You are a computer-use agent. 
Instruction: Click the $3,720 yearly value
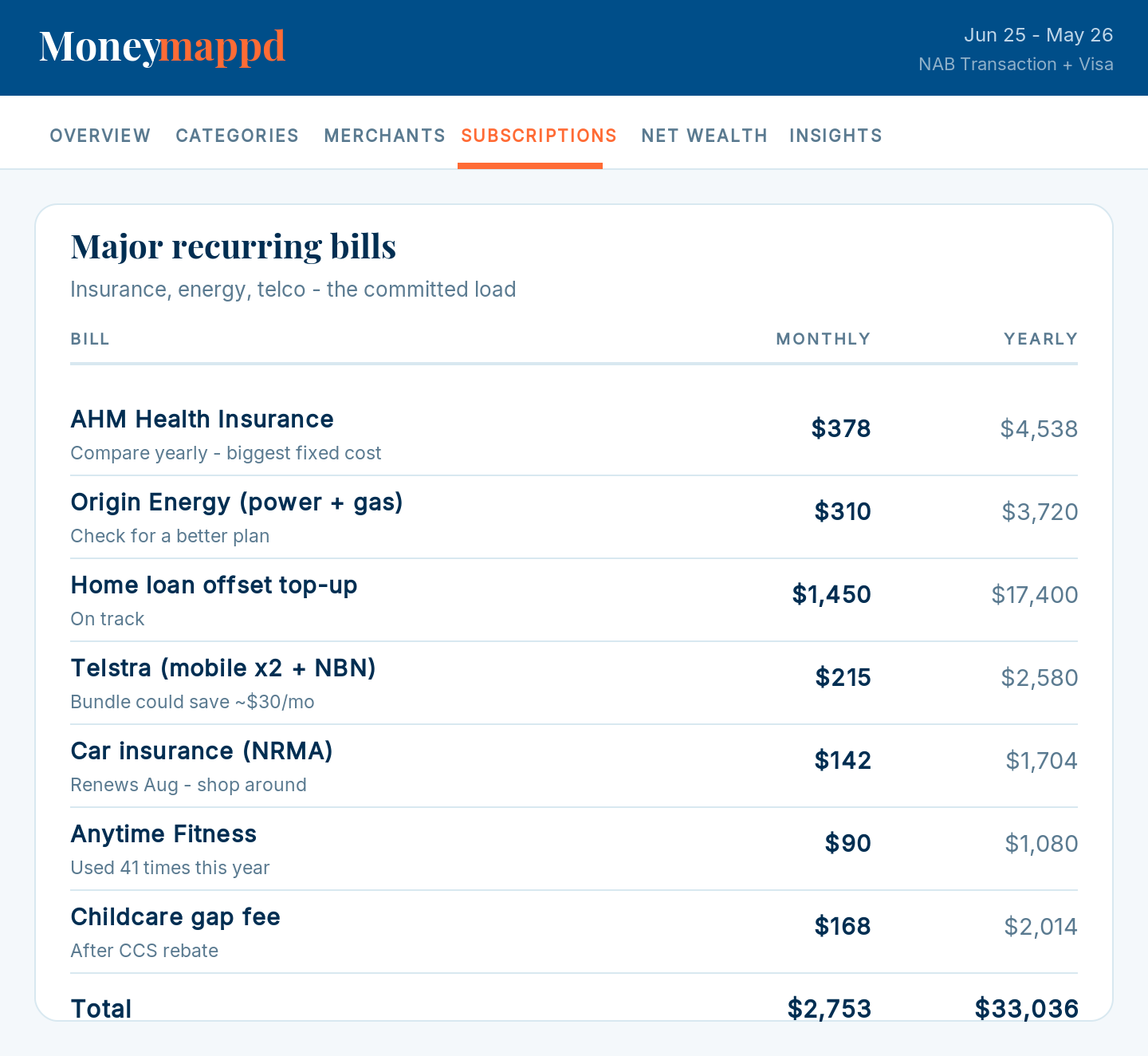coord(1040,512)
